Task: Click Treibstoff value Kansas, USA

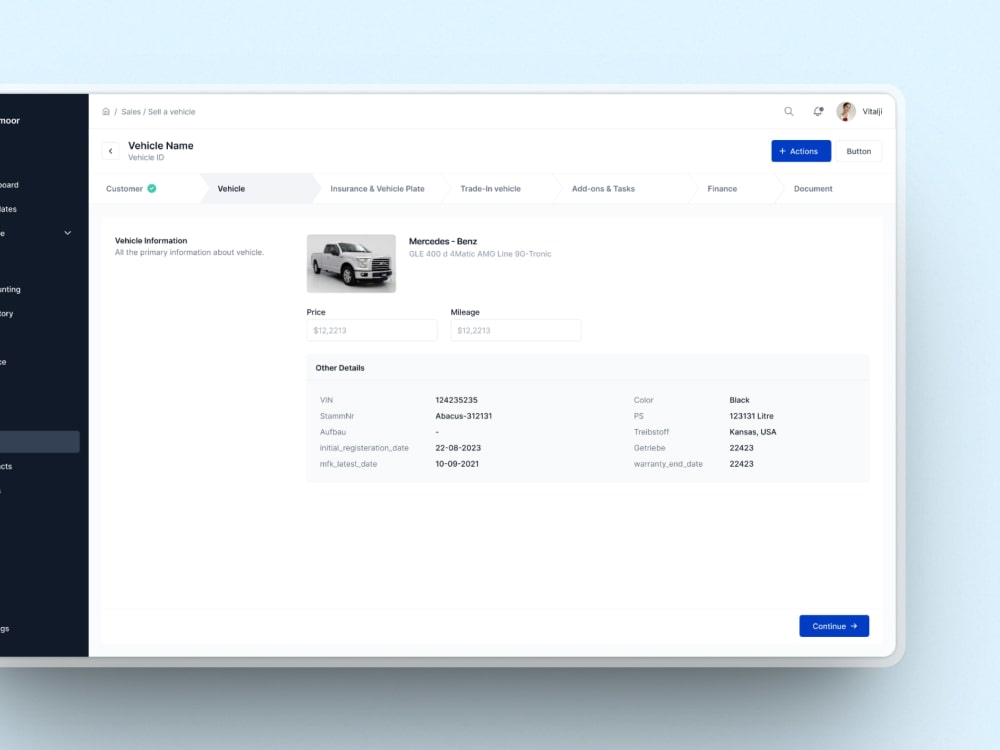Action: [x=753, y=432]
